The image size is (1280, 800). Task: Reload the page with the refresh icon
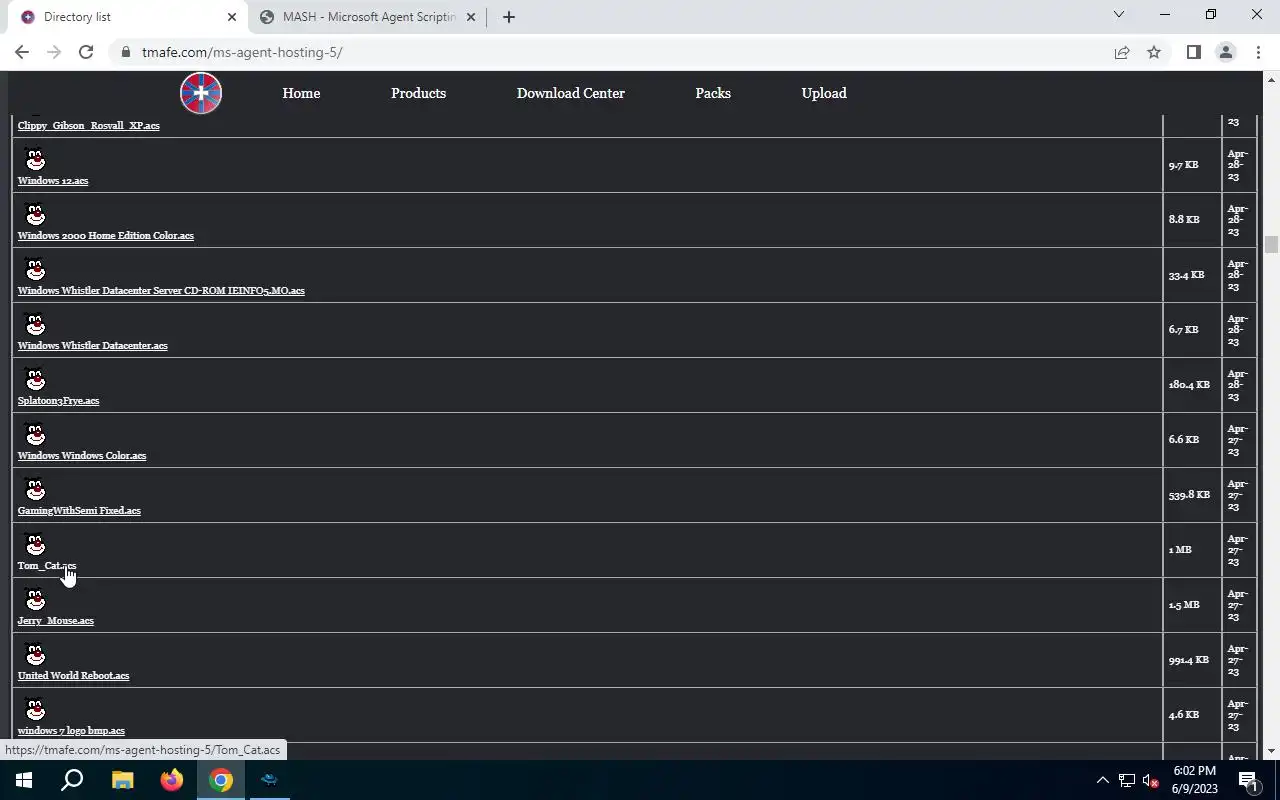click(x=86, y=52)
